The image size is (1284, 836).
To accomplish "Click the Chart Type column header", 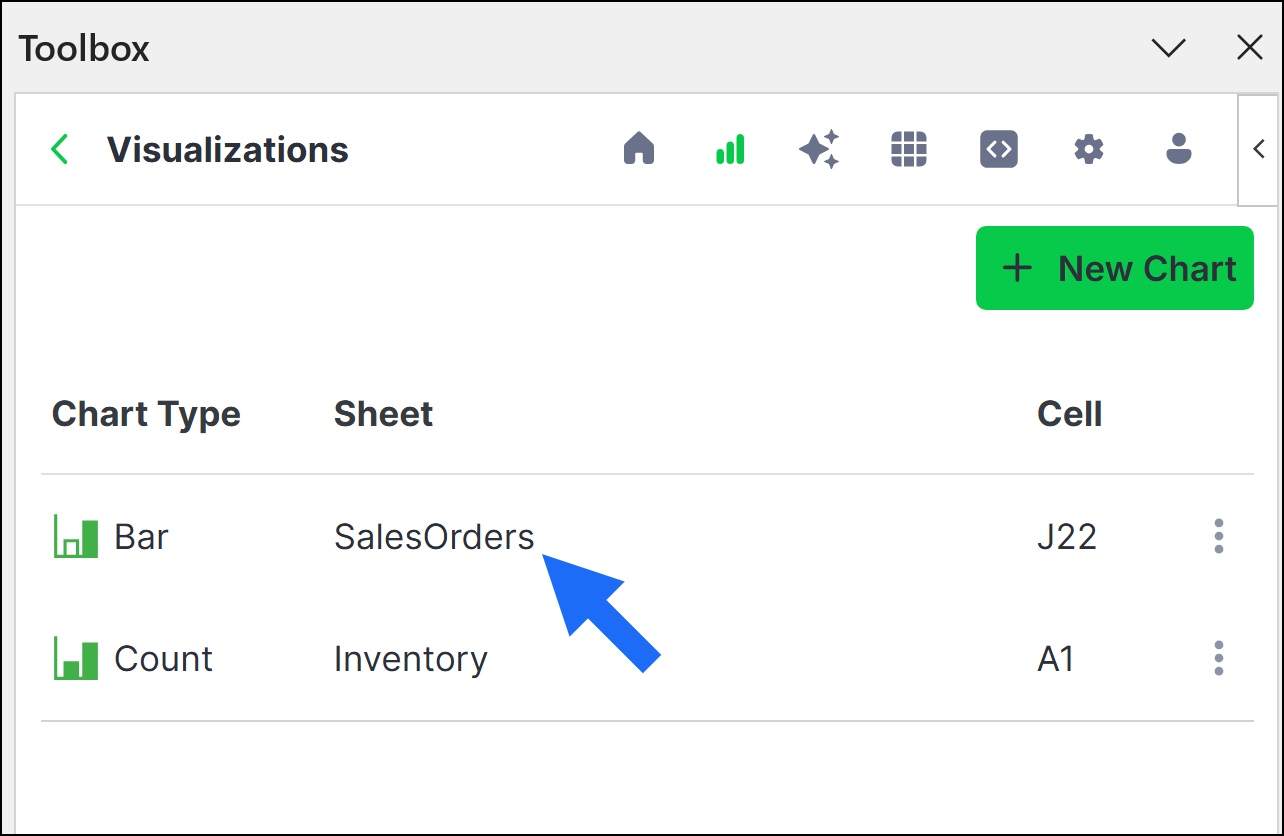I will click(x=146, y=414).
